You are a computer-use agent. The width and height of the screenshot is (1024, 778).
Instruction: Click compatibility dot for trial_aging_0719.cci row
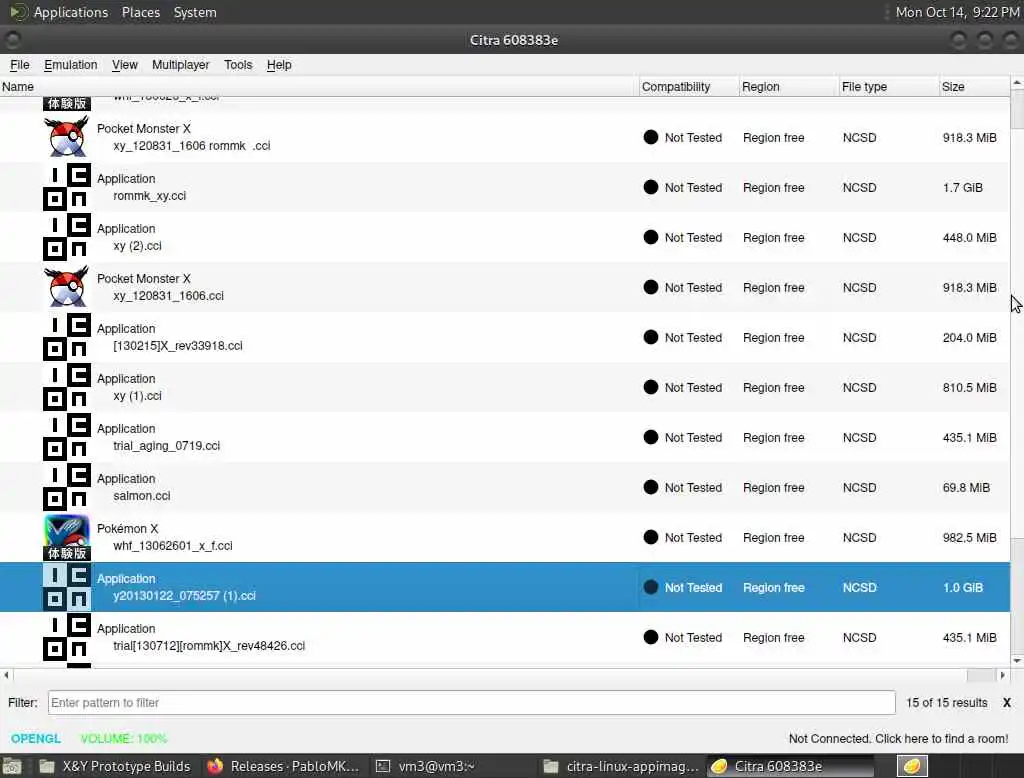click(x=650, y=437)
